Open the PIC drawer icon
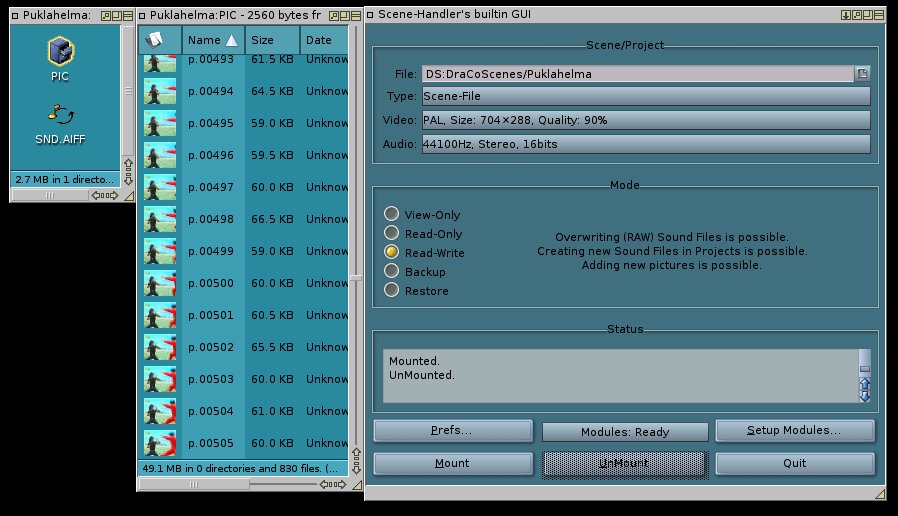Viewport: 898px width, 516px height. click(x=60, y=54)
